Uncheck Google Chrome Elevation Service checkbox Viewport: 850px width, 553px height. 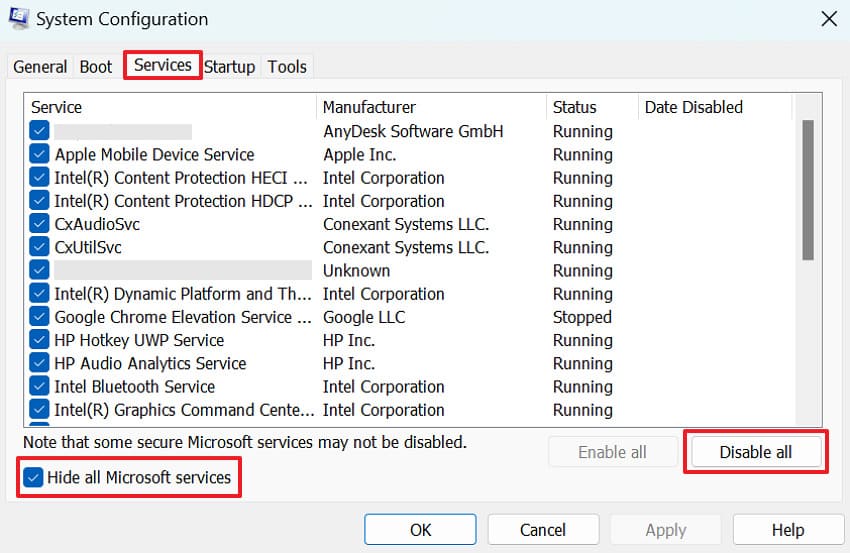pos(40,317)
